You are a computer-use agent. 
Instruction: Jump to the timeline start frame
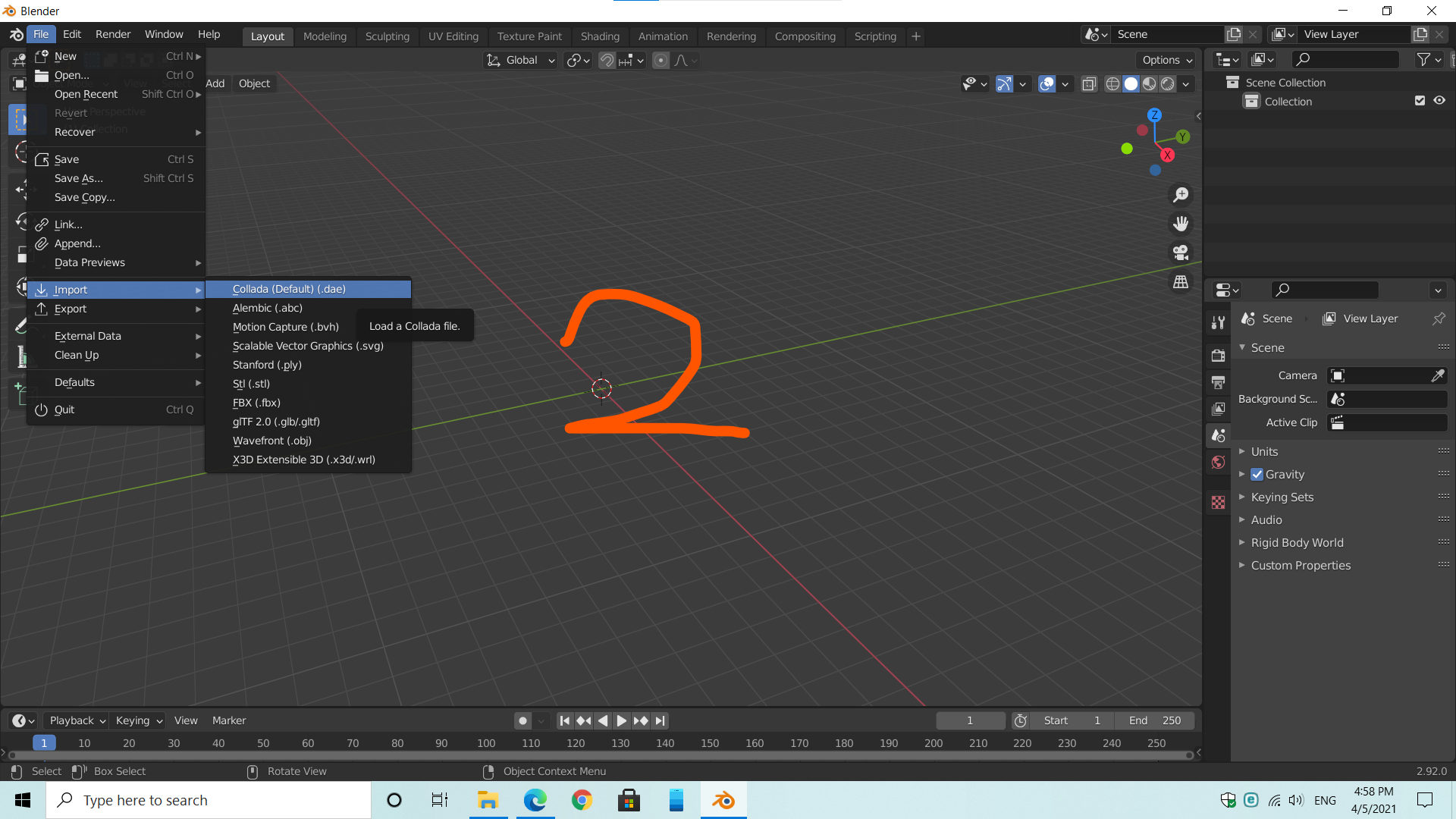point(564,720)
